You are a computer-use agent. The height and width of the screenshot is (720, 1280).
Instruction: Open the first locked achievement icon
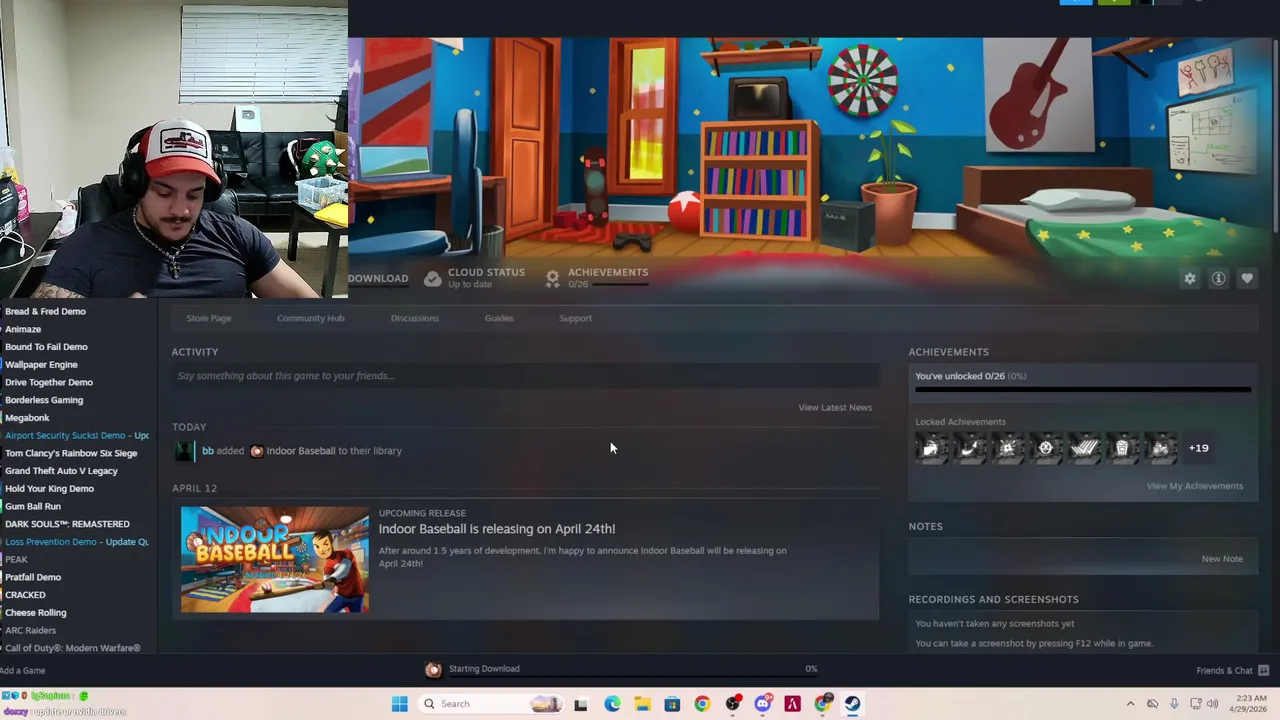tap(931, 448)
